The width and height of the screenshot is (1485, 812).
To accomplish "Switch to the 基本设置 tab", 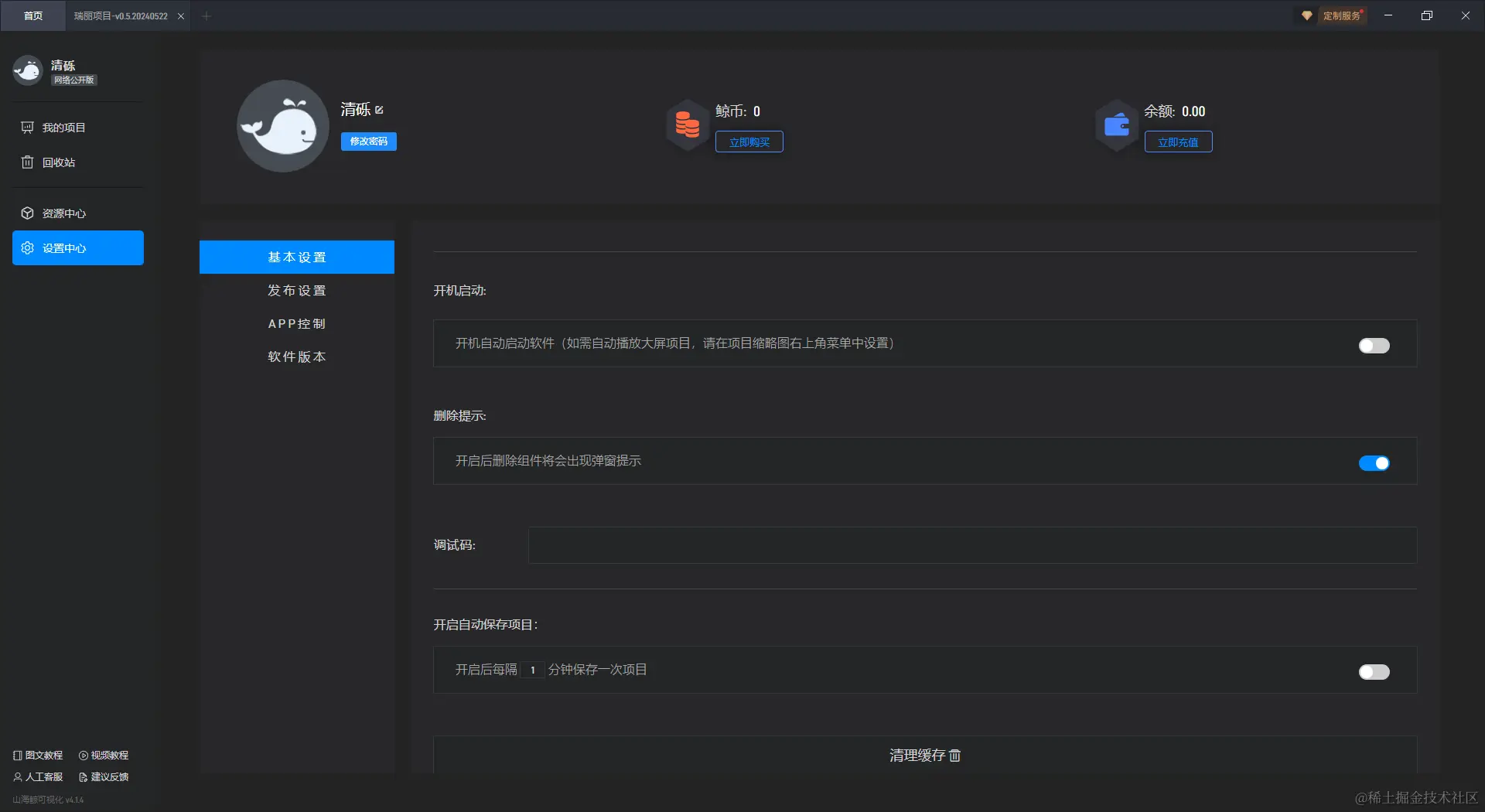I will coord(297,257).
